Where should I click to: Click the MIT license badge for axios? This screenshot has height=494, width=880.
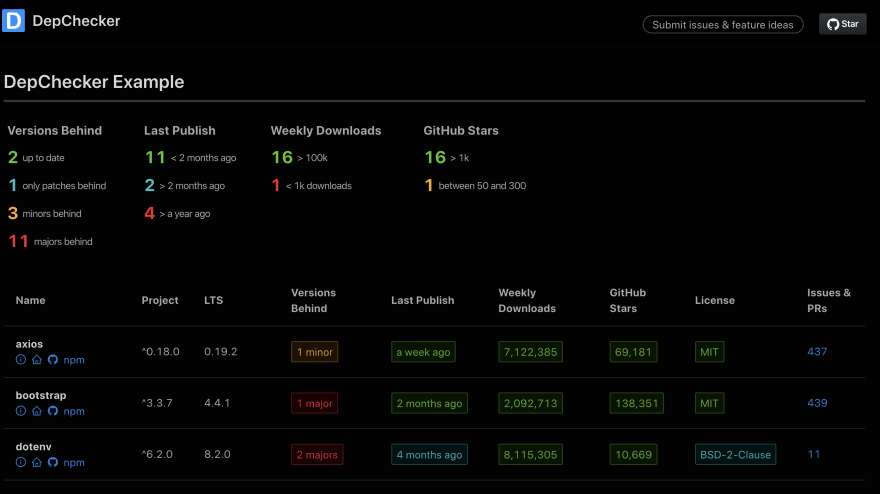point(709,352)
